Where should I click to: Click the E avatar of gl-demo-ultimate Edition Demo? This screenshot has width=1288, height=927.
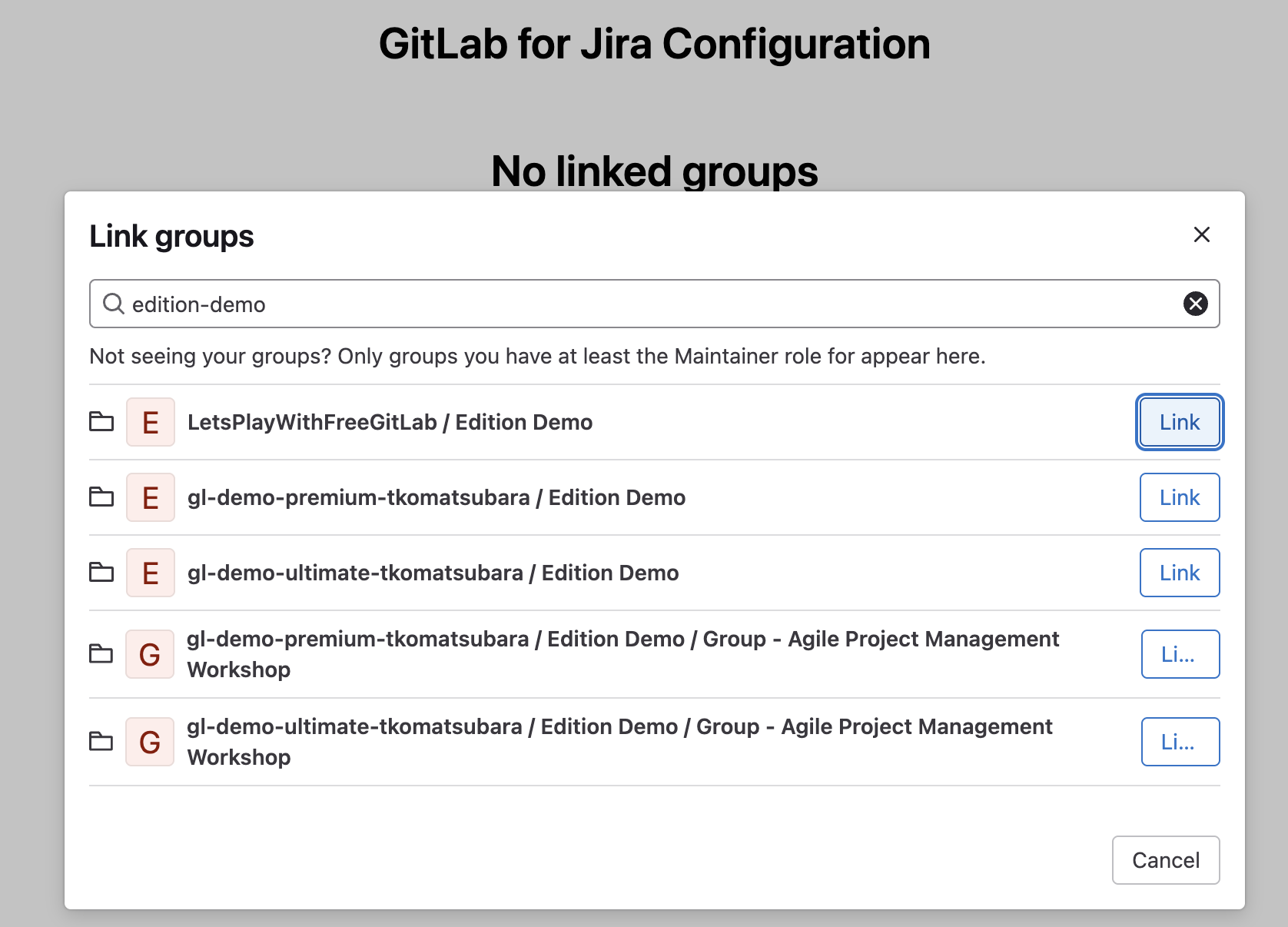click(x=151, y=573)
